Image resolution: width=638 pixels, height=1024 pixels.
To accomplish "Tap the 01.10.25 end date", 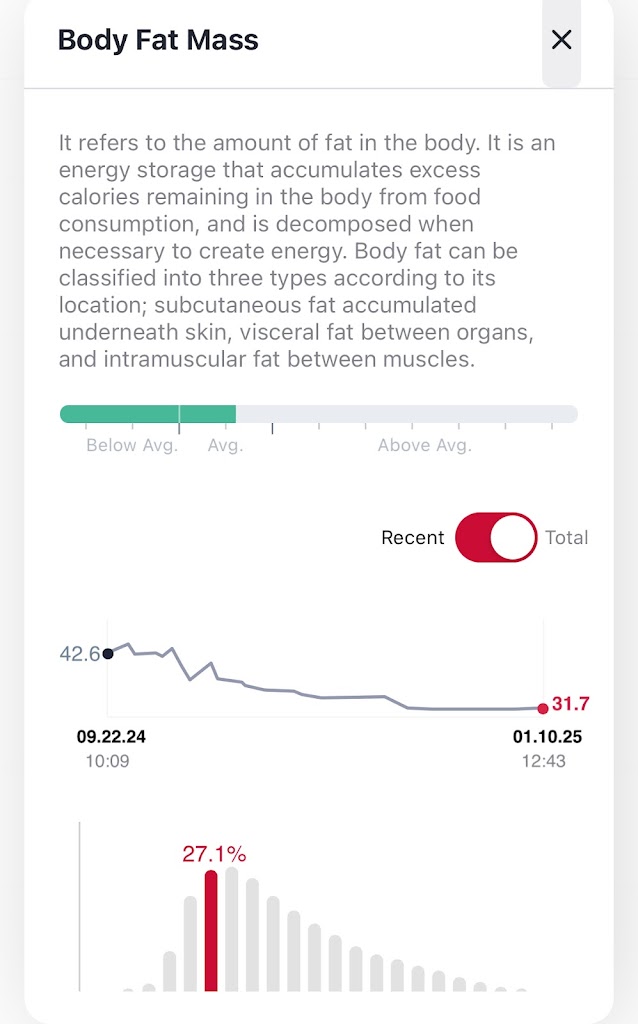I will [x=547, y=738].
